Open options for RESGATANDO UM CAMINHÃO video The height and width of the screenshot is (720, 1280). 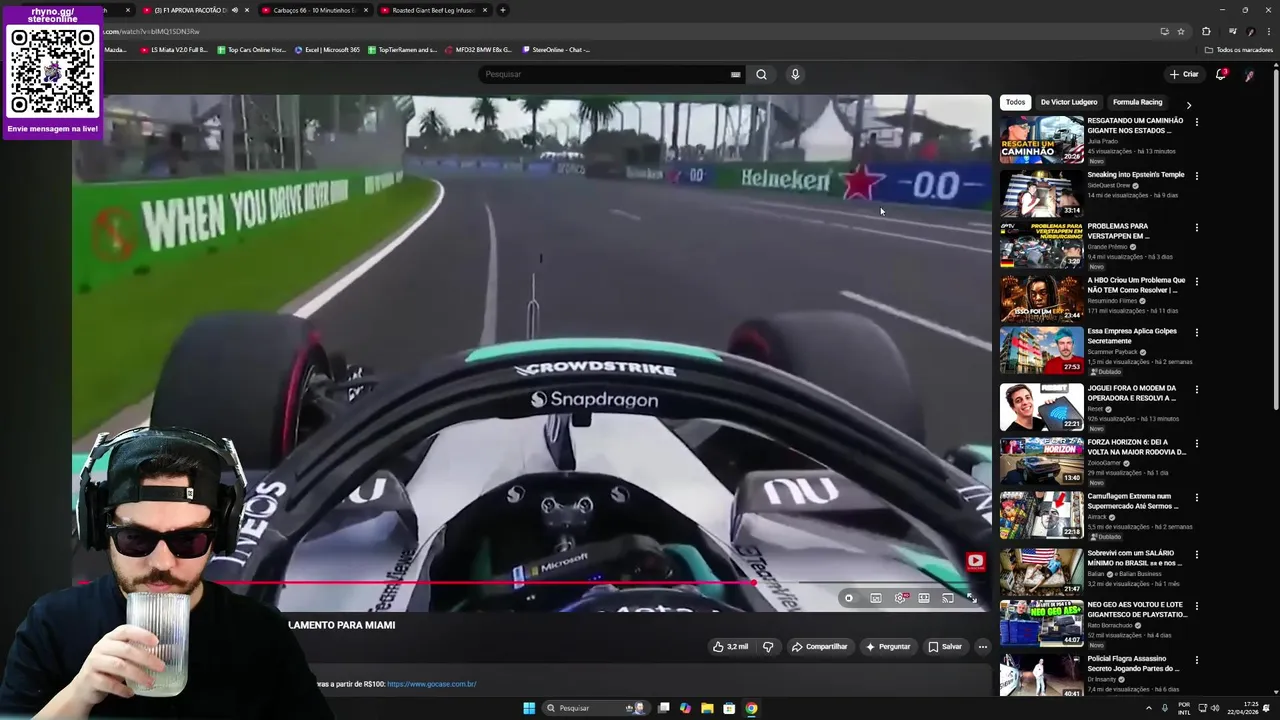(1196, 122)
